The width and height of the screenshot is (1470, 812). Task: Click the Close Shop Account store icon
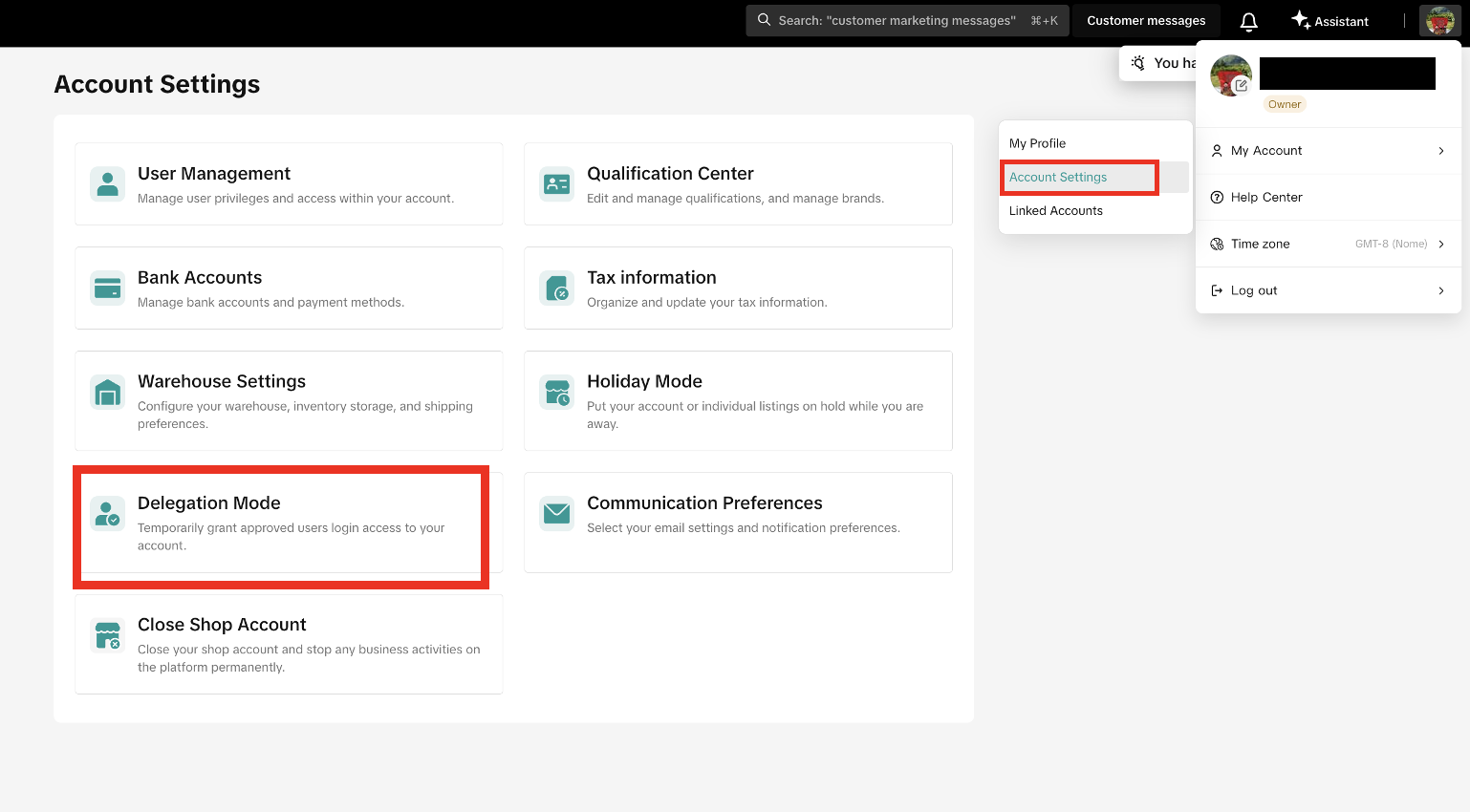[x=108, y=635]
